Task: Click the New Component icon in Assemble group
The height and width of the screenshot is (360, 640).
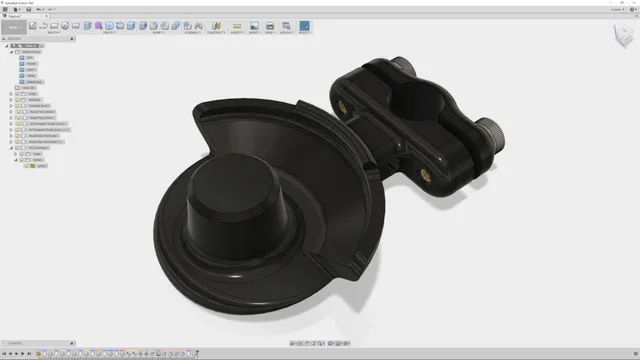Action: coord(187,26)
